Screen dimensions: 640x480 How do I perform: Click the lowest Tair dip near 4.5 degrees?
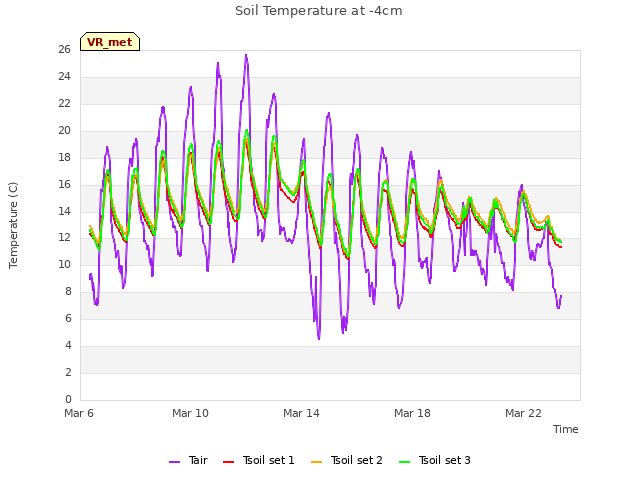[x=319, y=338]
